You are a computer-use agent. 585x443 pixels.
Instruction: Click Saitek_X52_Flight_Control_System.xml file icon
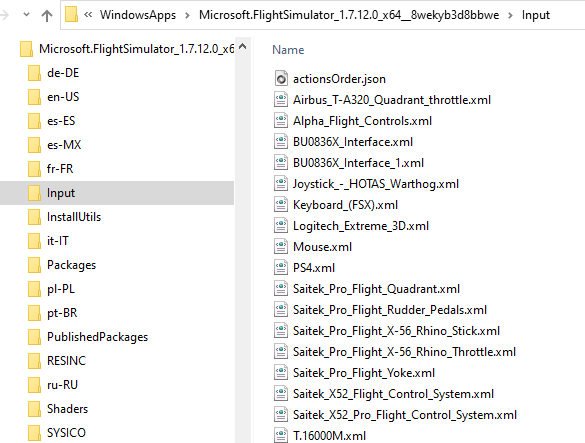(281, 393)
